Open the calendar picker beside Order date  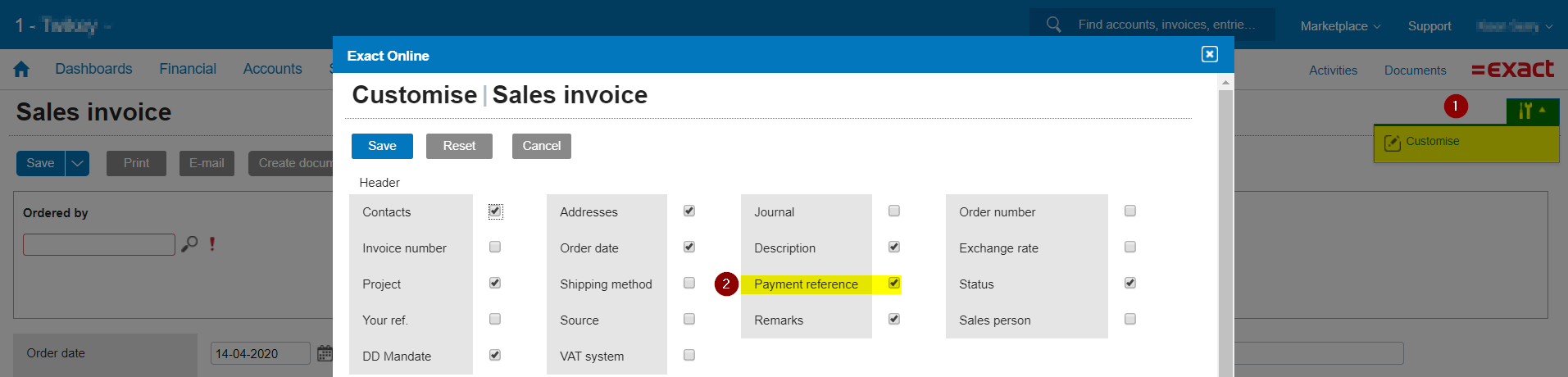click(x=325, y=353)
